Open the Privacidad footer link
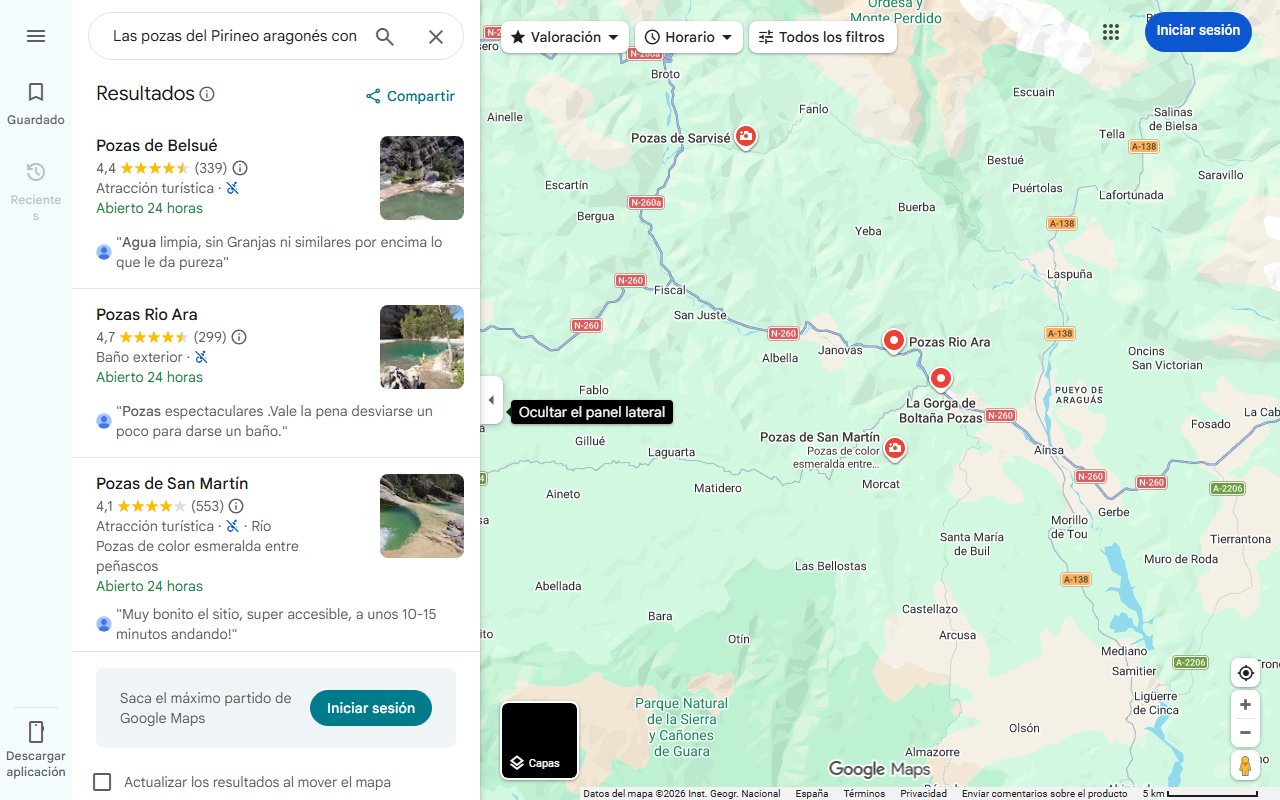 (923, 792)
